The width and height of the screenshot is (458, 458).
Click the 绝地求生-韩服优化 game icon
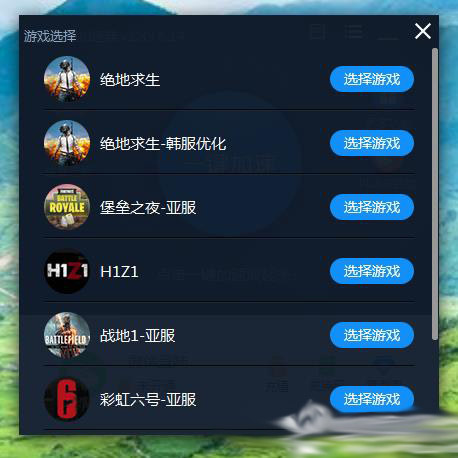tap(67, 143)
